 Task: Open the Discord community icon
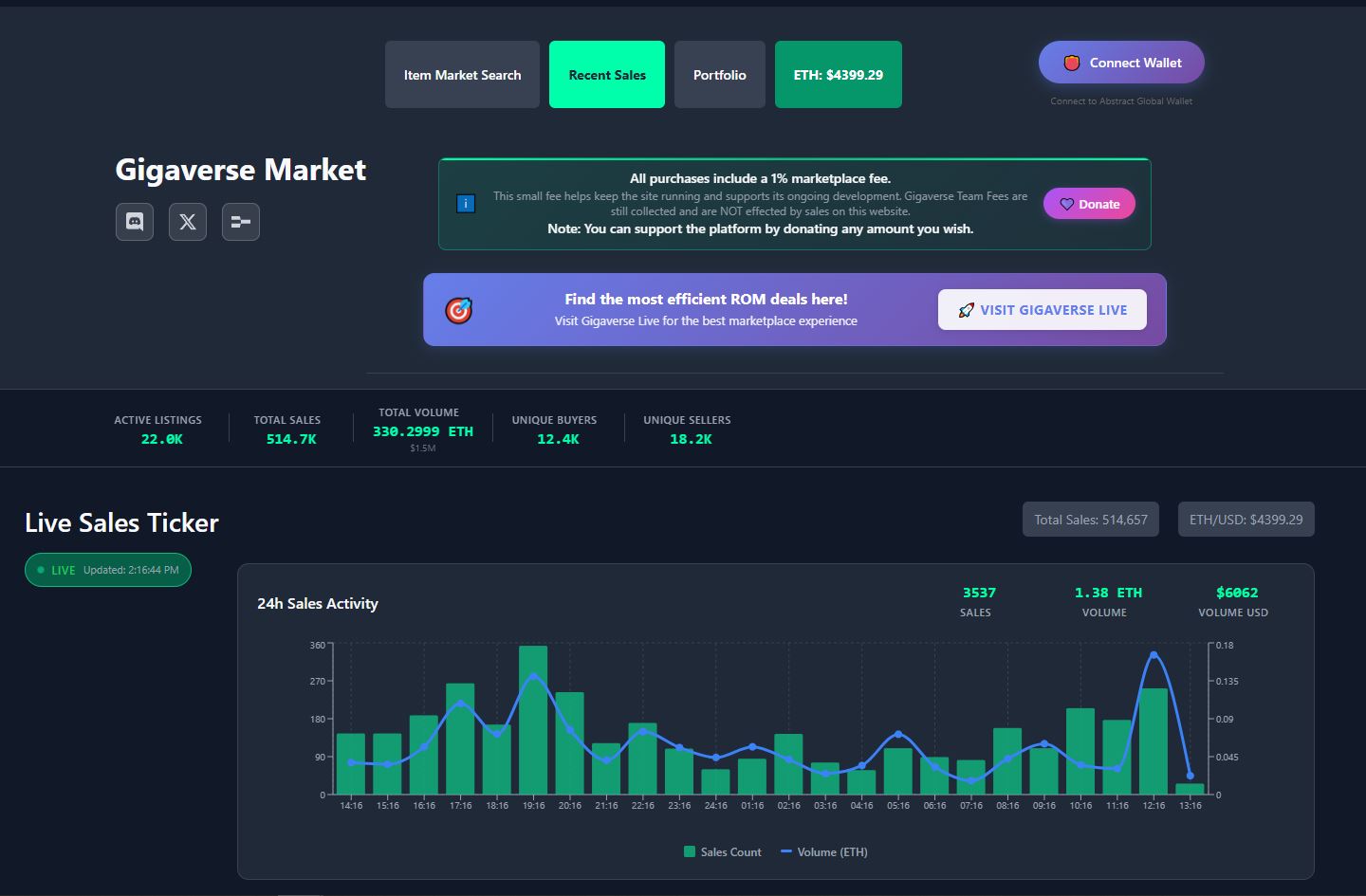click(135, 222)
